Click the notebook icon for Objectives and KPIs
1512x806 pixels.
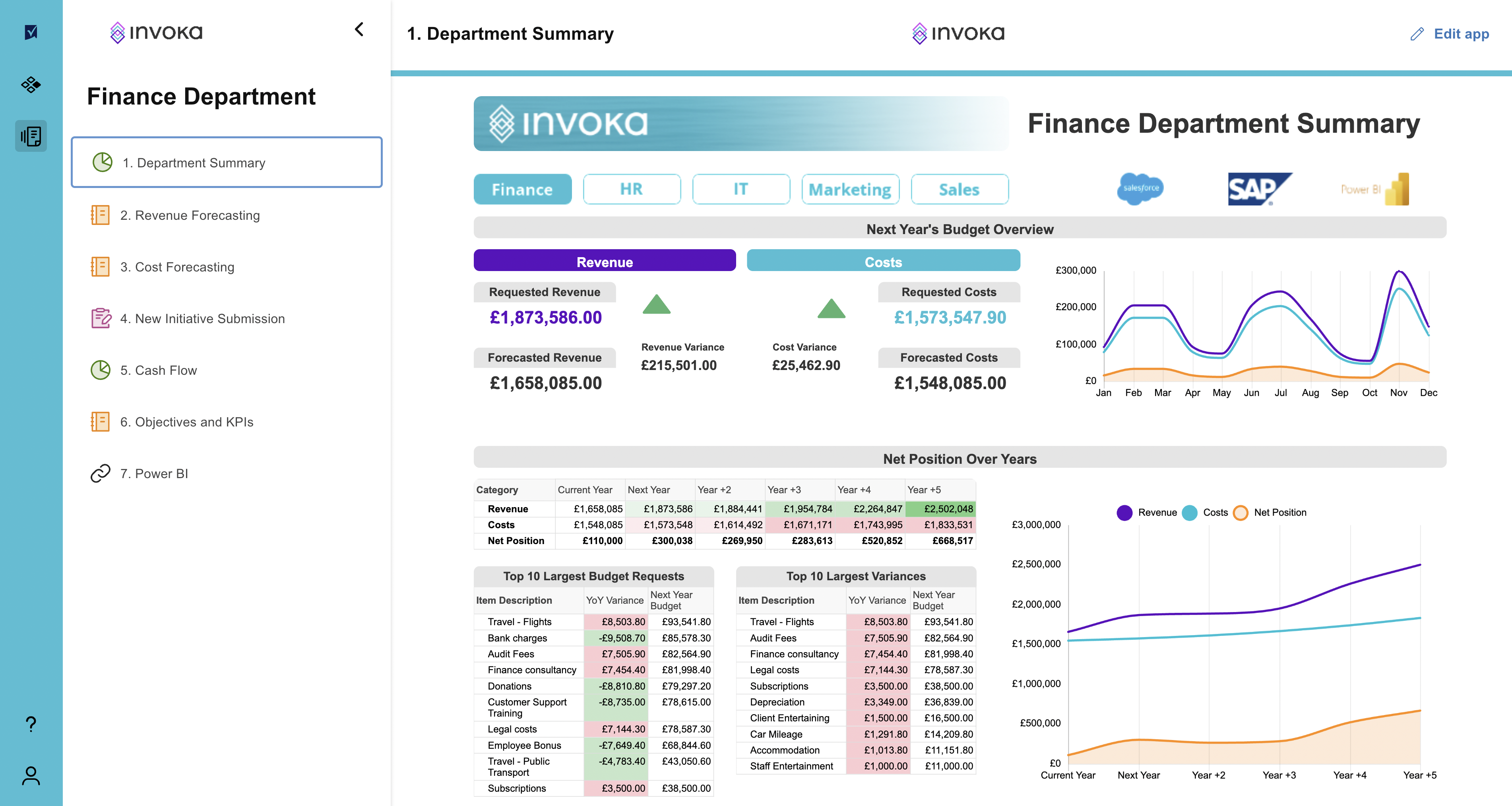(x=101, y=422)
